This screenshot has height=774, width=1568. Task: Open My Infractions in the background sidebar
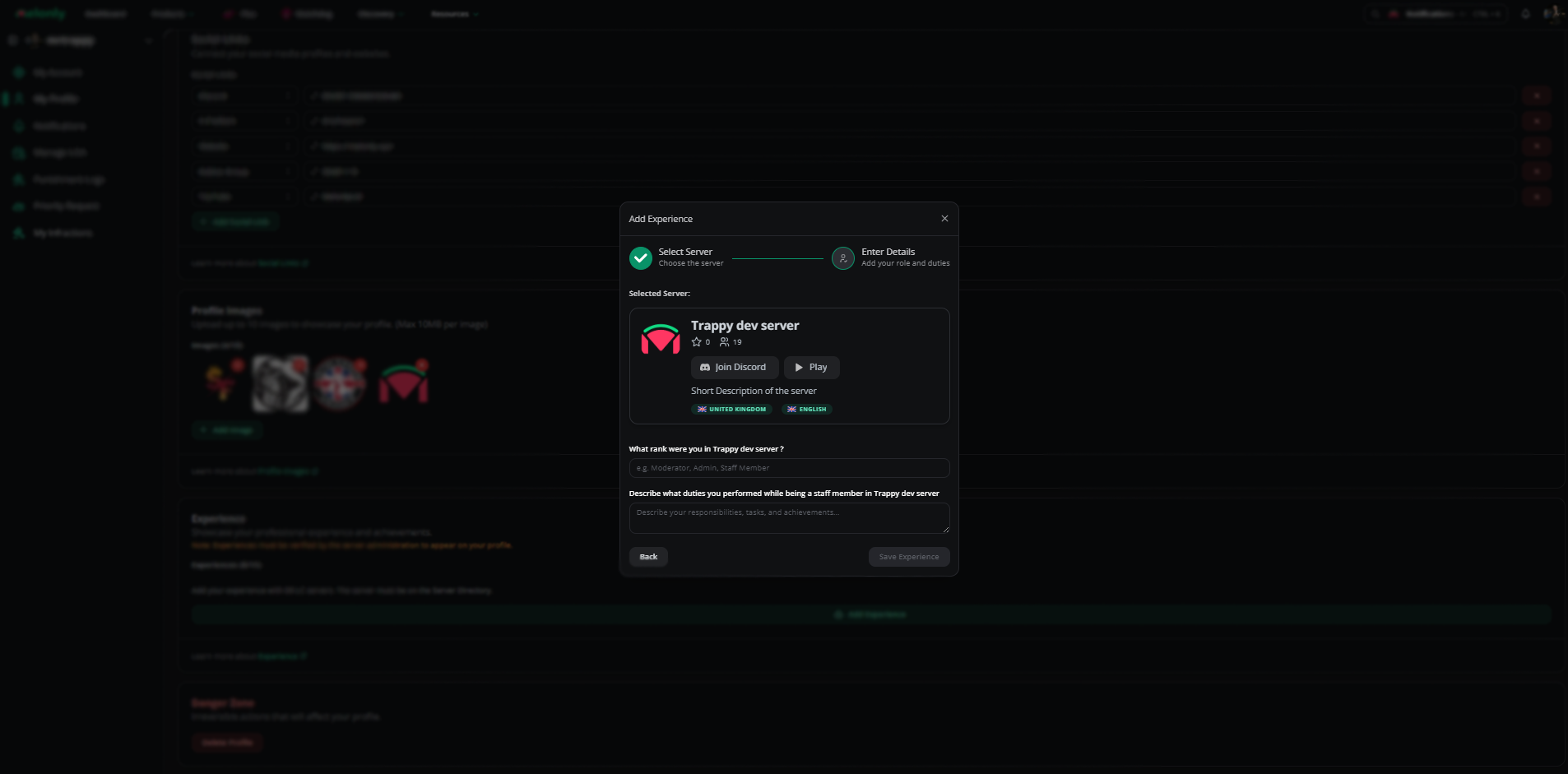[x=63, y=234]
